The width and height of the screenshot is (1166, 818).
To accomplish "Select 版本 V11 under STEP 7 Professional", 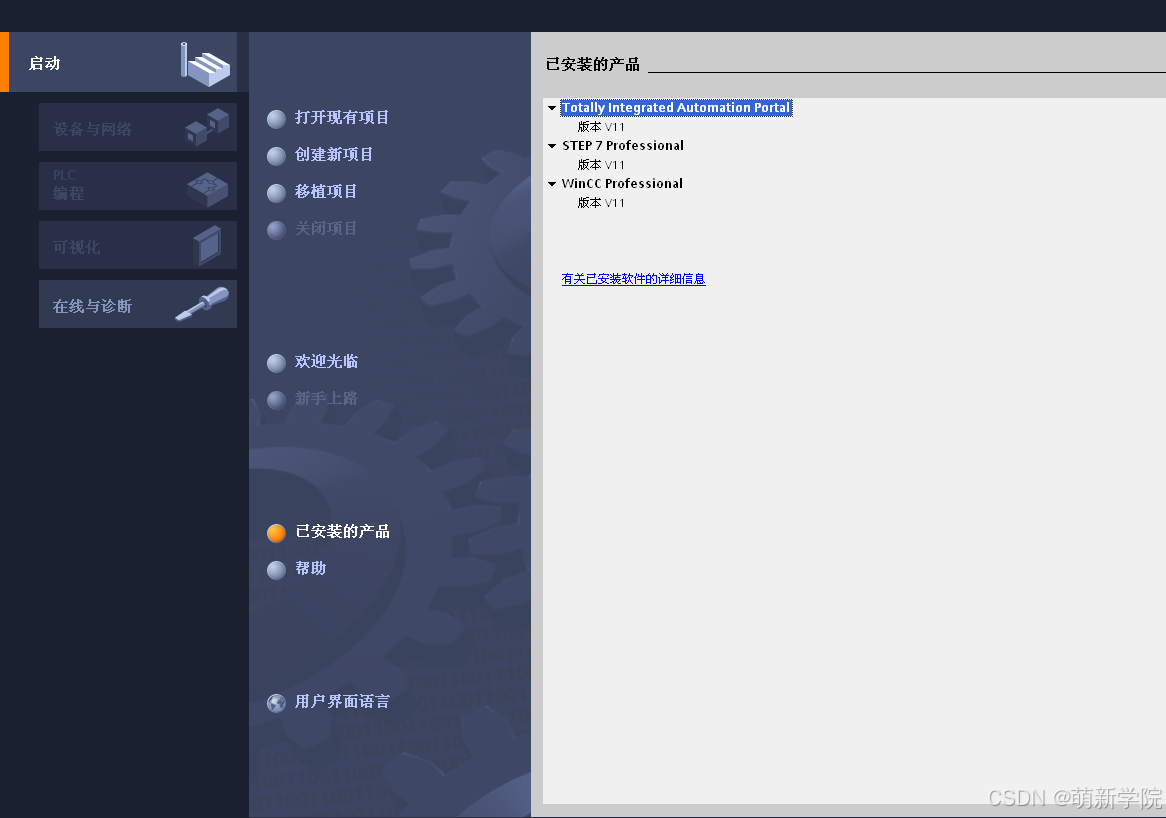I will coord(601,165).
